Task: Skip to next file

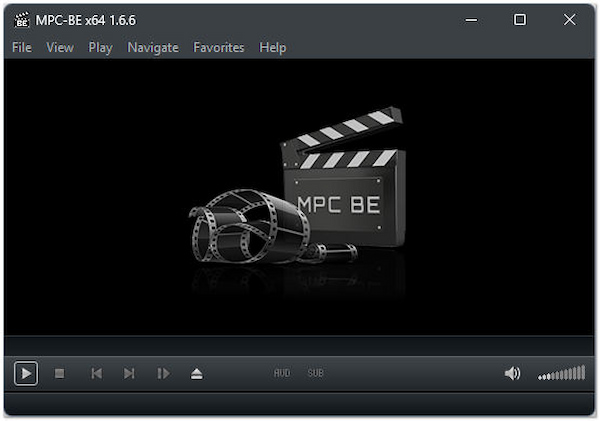Action: click(129, 373)
